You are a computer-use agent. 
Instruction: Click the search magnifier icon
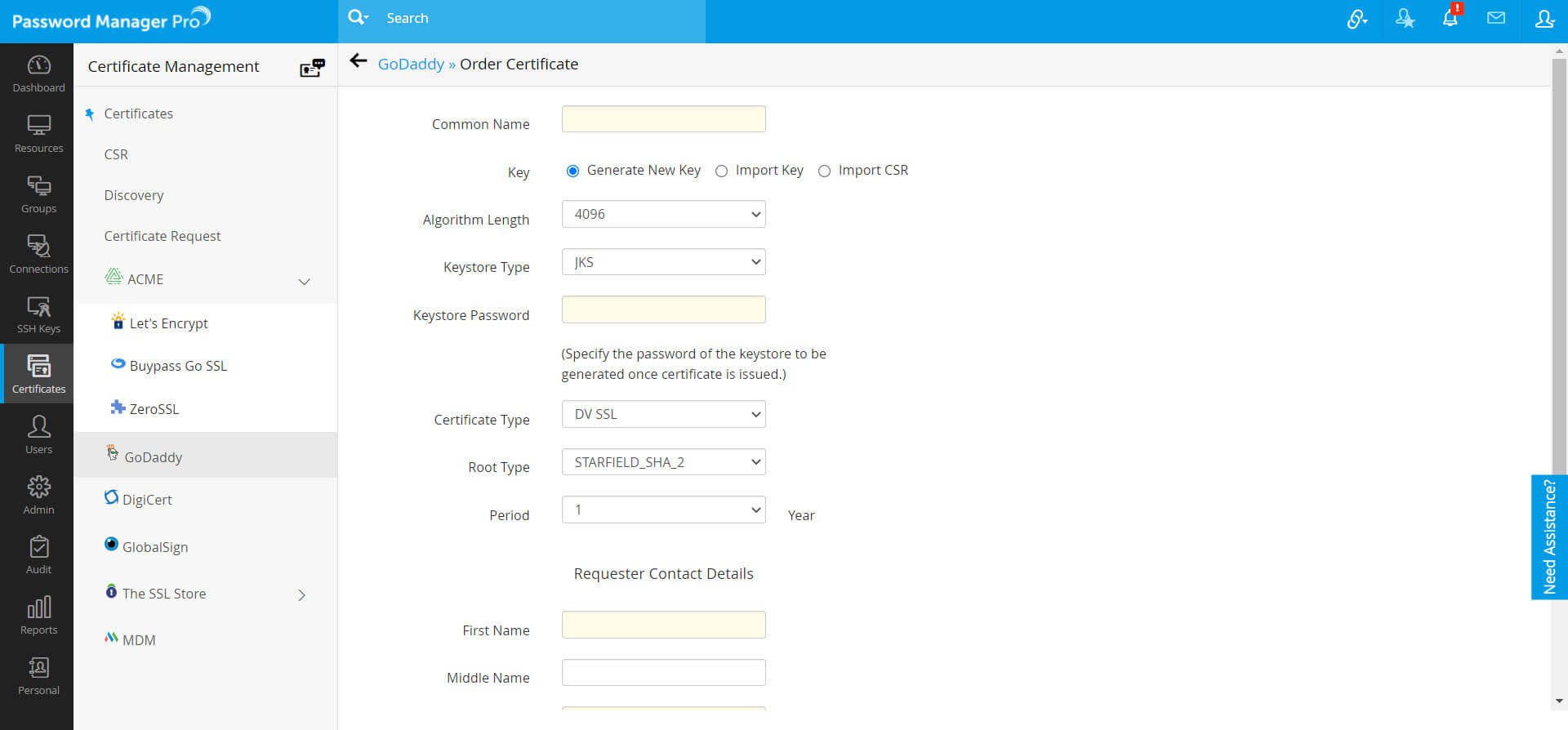point(357,17)
